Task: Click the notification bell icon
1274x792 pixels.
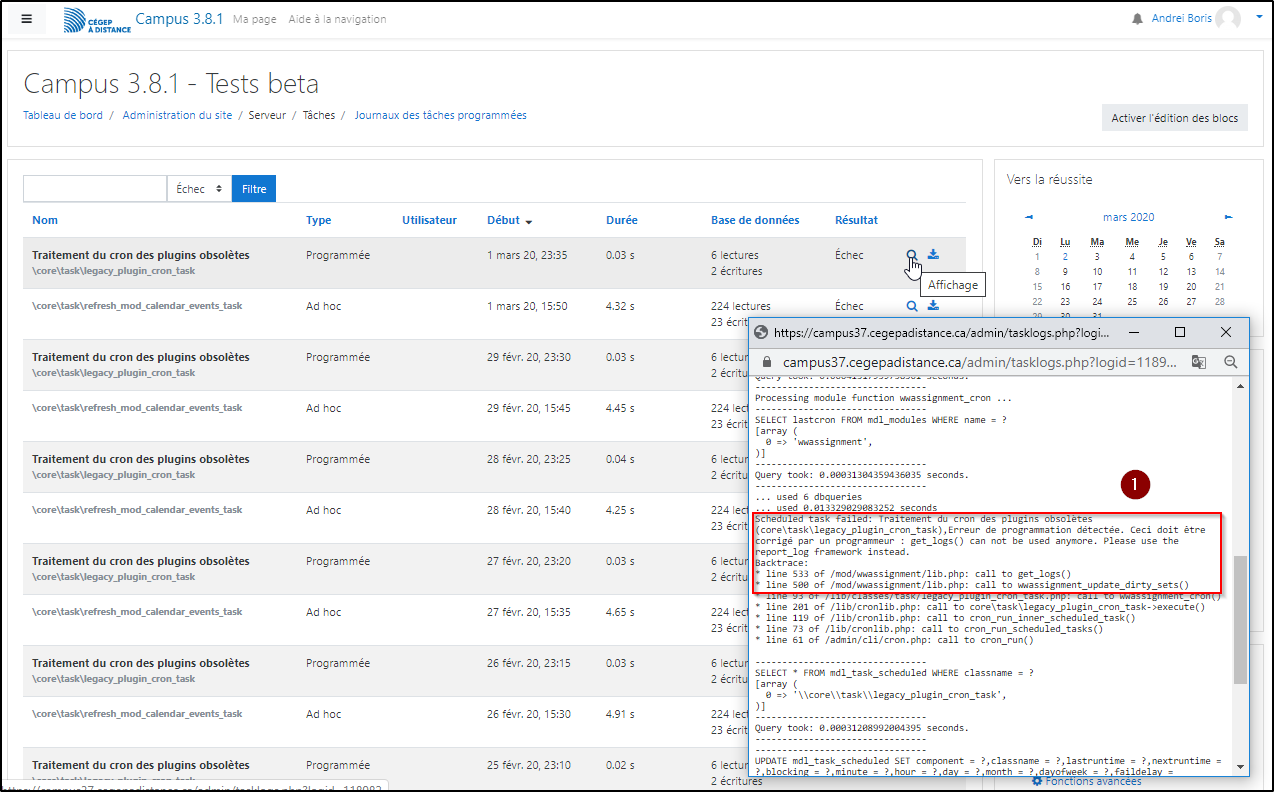Action: click(x=1137, y=19)
